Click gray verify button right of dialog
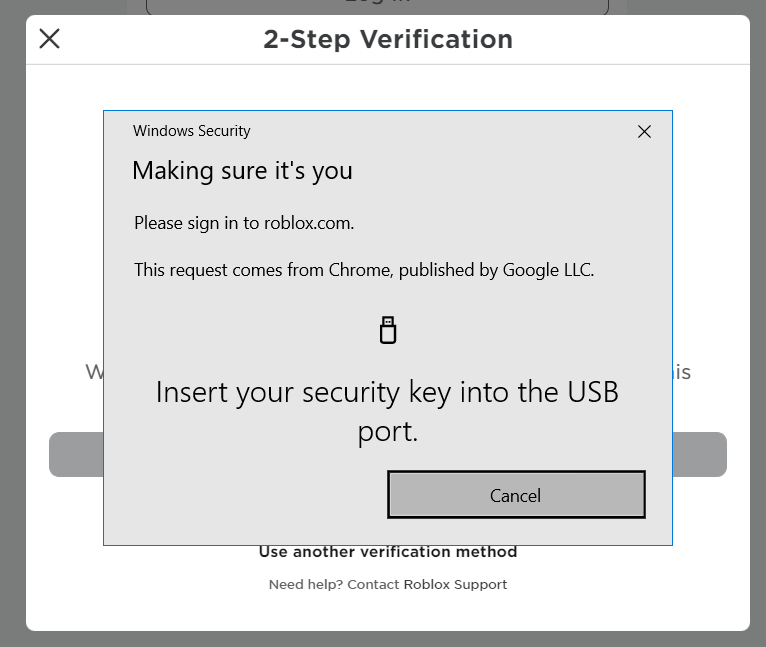This screenshot has height=647, width=766. pos(699,454)
